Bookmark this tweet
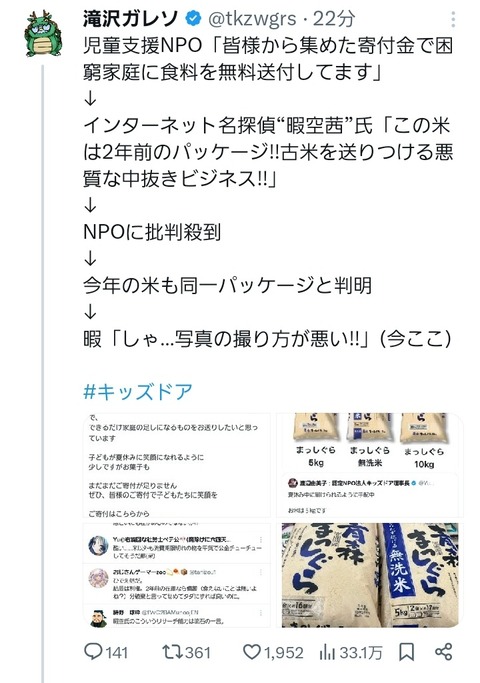 pos(406,652)
